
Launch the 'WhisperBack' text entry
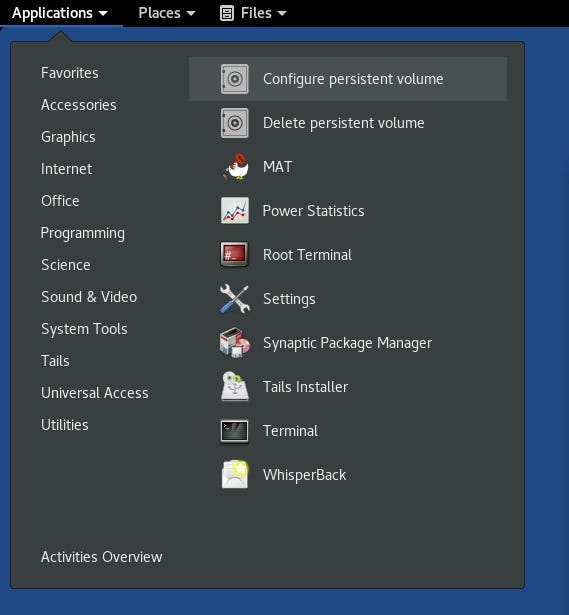coord(304,475)
